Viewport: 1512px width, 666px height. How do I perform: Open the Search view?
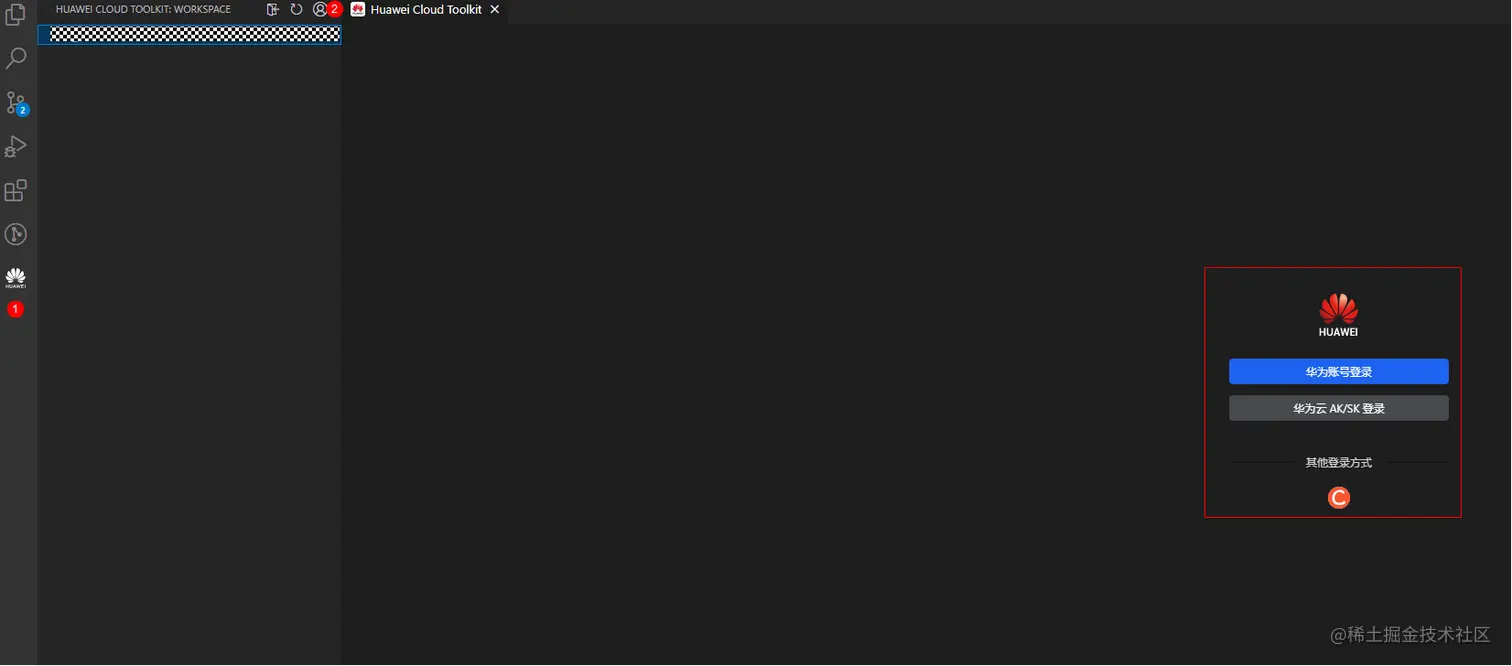16,58
